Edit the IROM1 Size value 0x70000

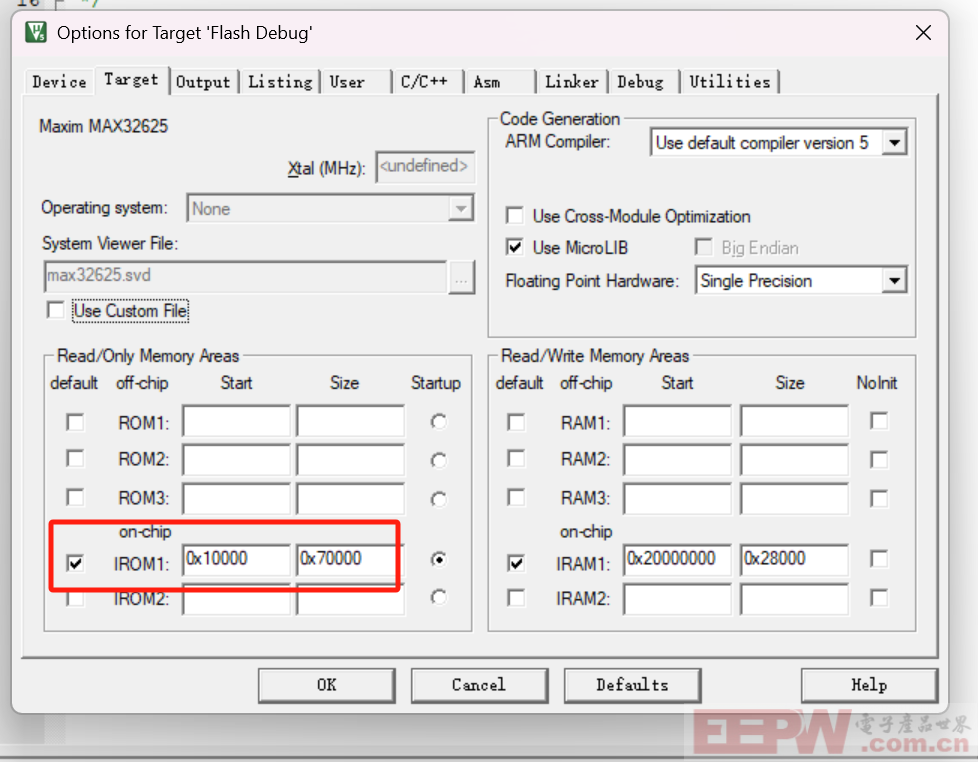point(351,559)
